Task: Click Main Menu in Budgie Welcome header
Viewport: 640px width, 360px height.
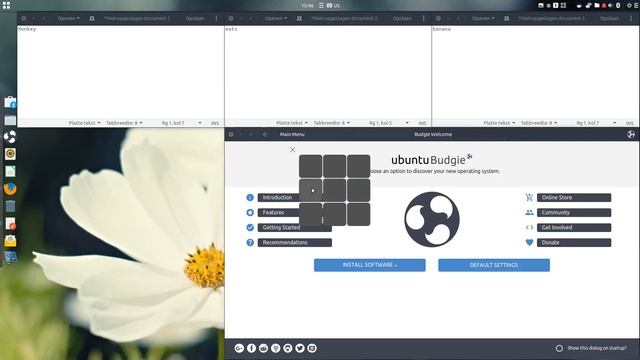Action: click(292, 134)
